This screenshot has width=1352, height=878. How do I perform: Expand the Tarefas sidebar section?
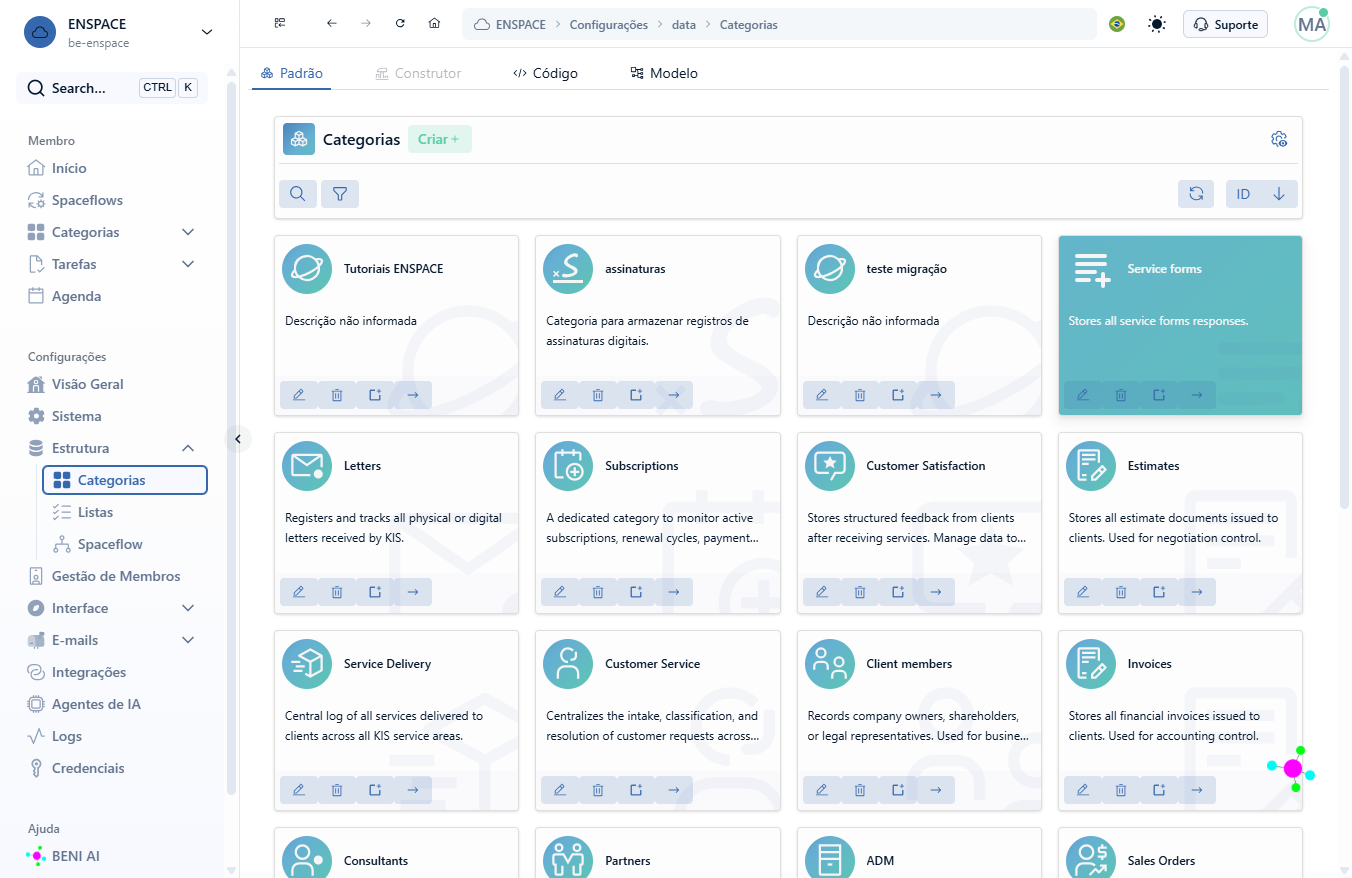click(x=188, y=264)
